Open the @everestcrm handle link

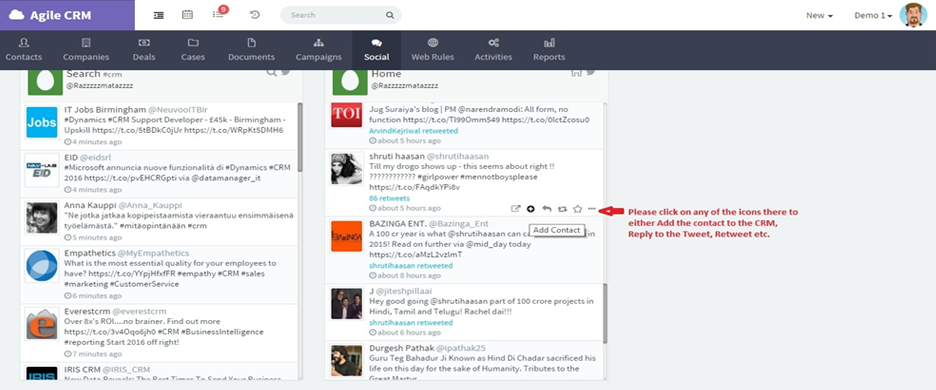pos(140,311)
